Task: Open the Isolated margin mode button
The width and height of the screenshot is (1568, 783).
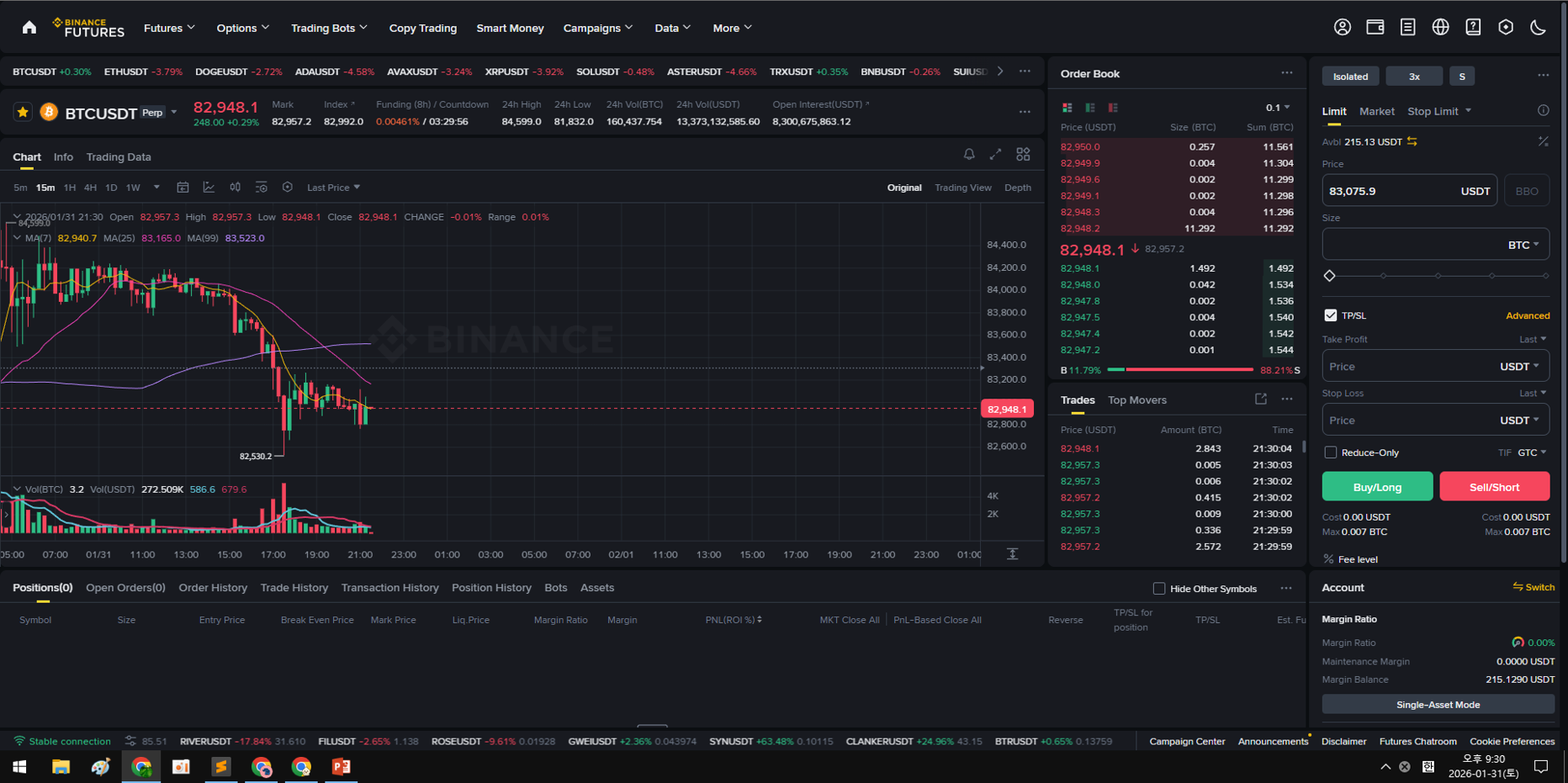Action: pyautogui.click(x=1350, y=77)
